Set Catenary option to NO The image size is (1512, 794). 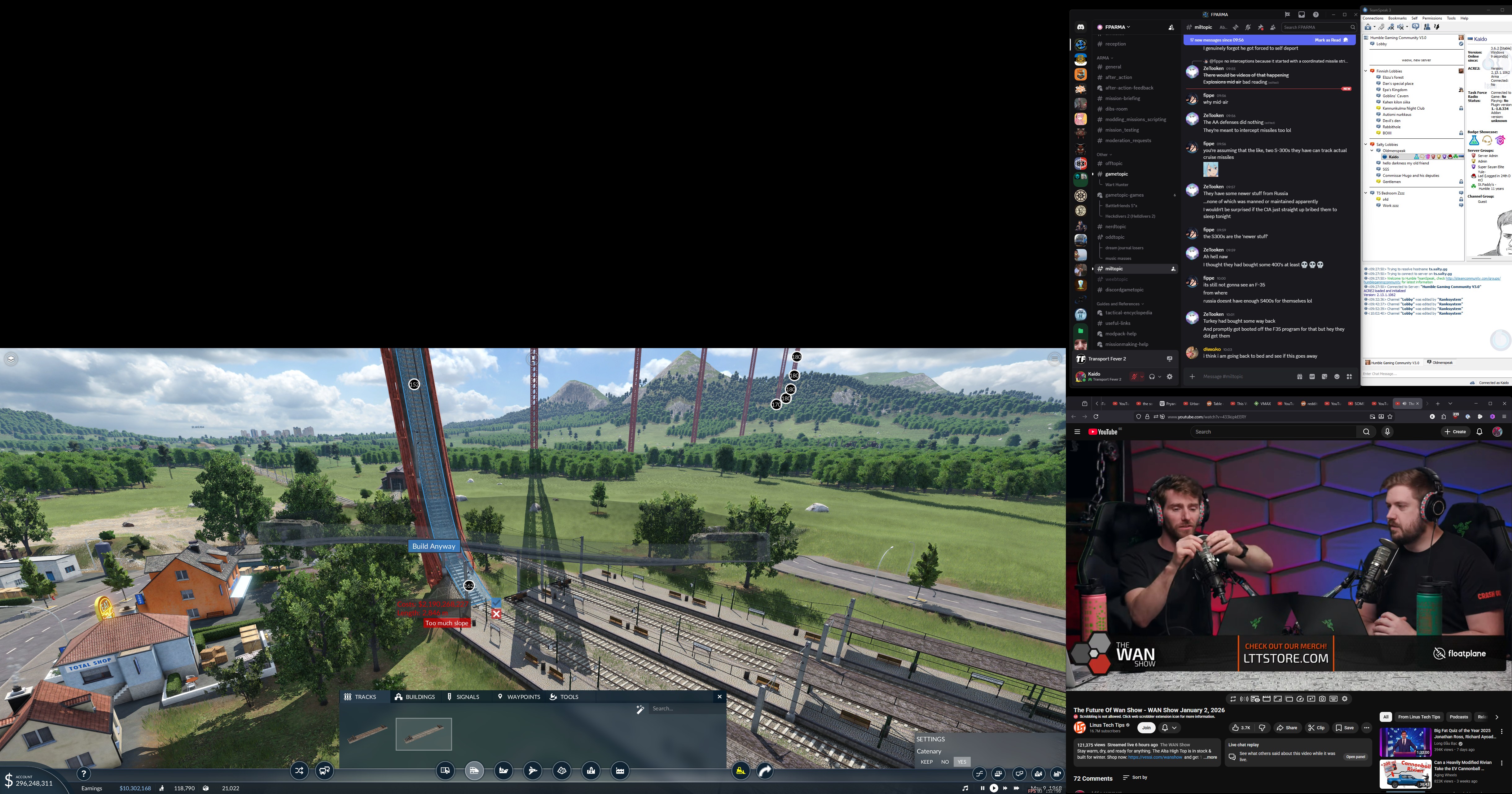coord(945,762)
